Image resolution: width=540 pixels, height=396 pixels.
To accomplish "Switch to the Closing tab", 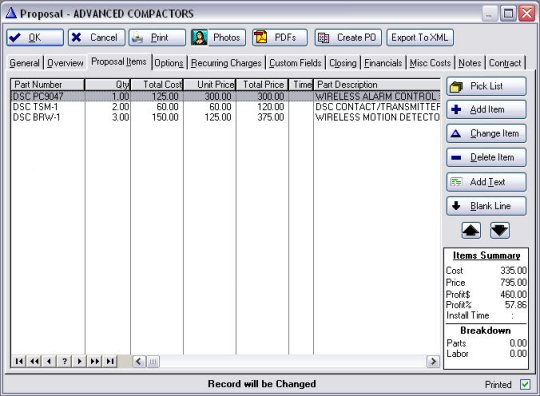I will coord(343,63).
